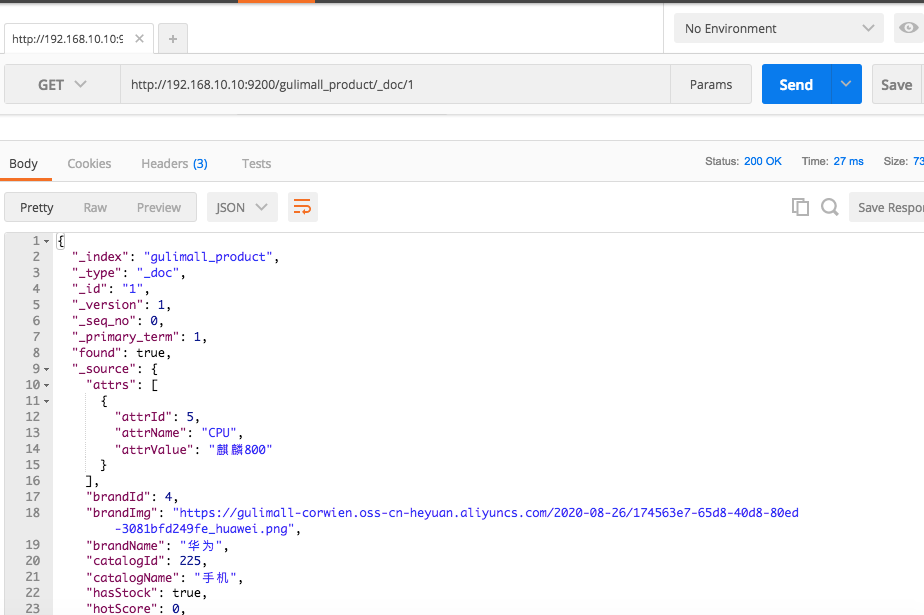Switch to the Cookies tab

[89, 163]
